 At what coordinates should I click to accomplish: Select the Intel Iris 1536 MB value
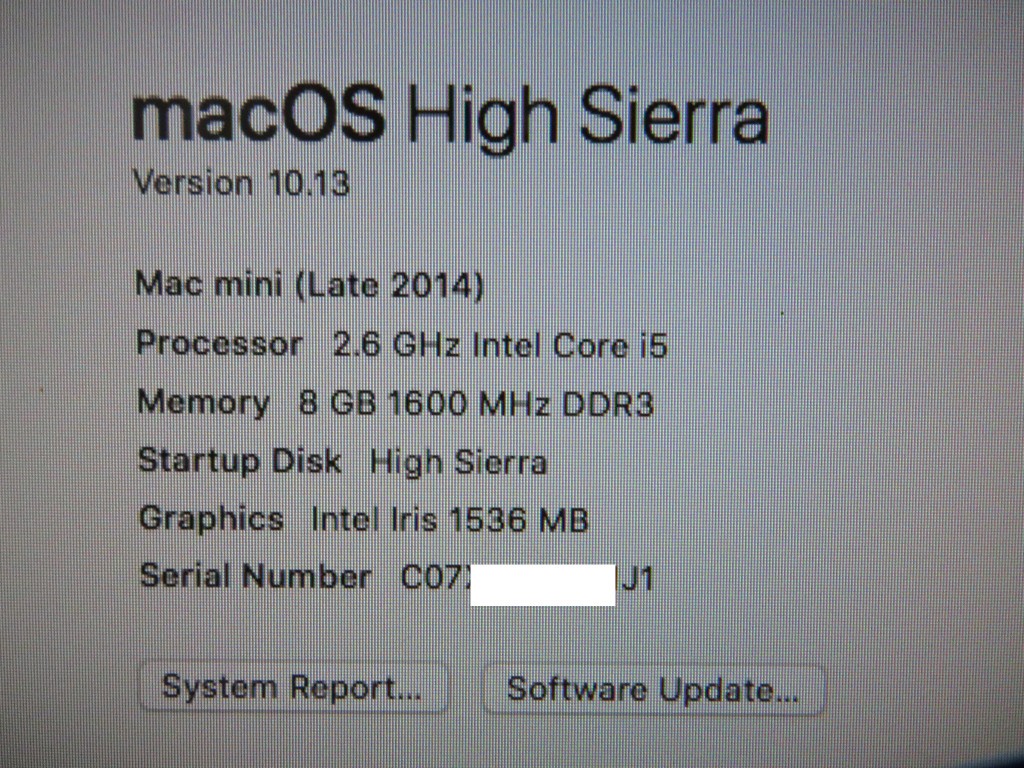coord(450,520)
